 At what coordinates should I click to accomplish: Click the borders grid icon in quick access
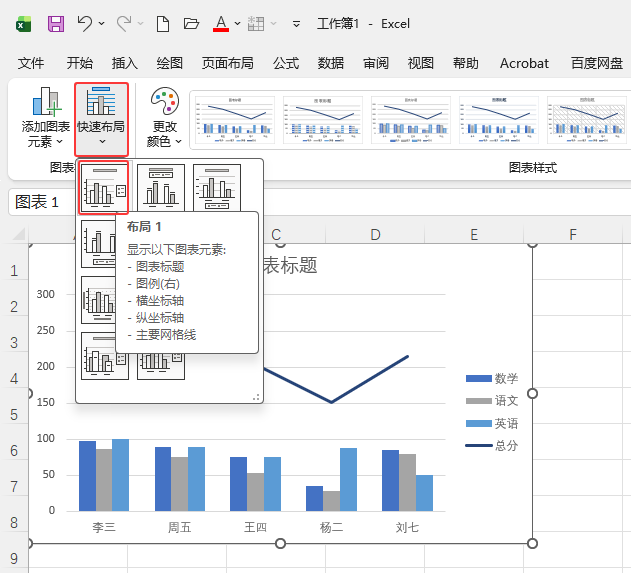(256, 24)
